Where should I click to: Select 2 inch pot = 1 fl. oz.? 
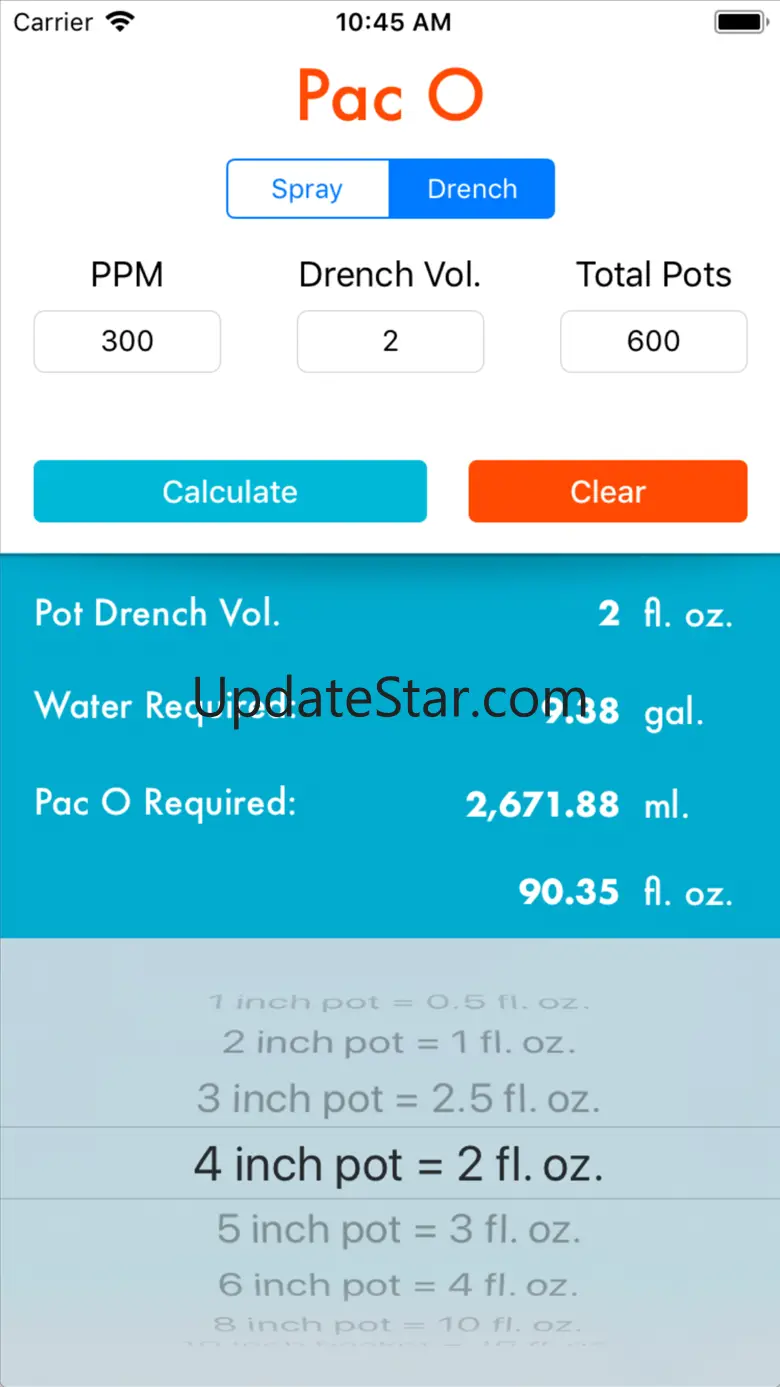pos(398,1043)
